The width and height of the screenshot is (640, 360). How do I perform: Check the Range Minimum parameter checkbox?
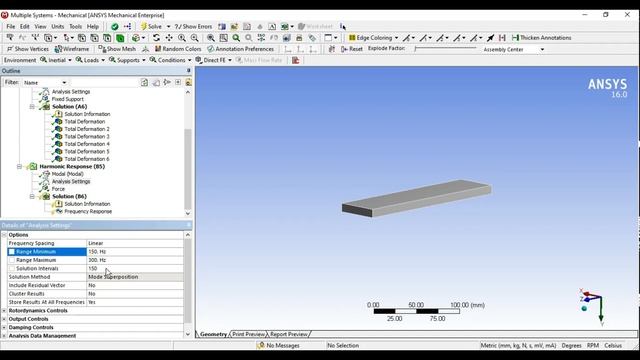pos(12,252)
